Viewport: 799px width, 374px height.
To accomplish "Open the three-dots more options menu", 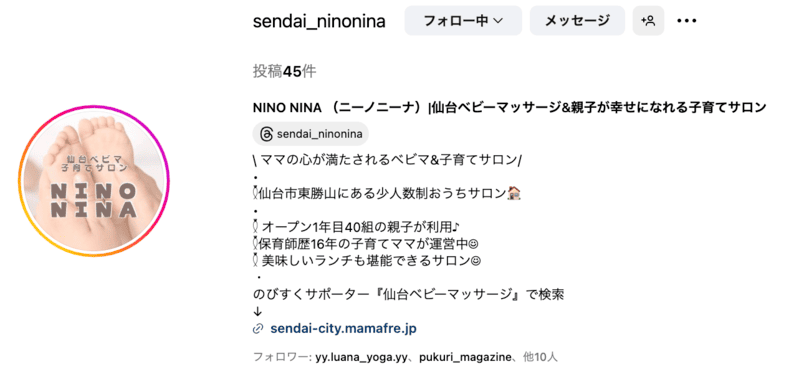I will coord(686,21).
